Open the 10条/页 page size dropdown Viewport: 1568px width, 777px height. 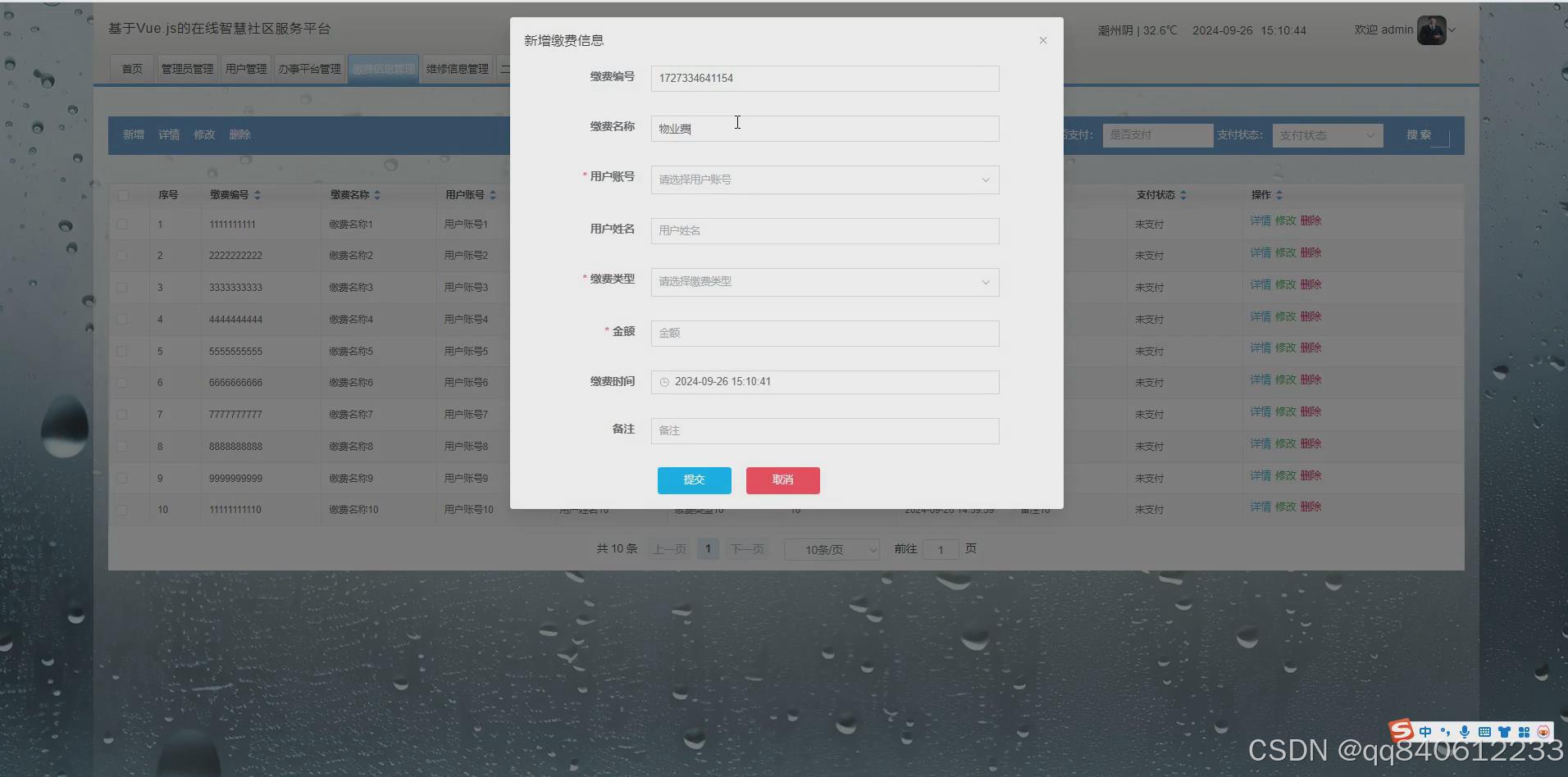point(832,549)
